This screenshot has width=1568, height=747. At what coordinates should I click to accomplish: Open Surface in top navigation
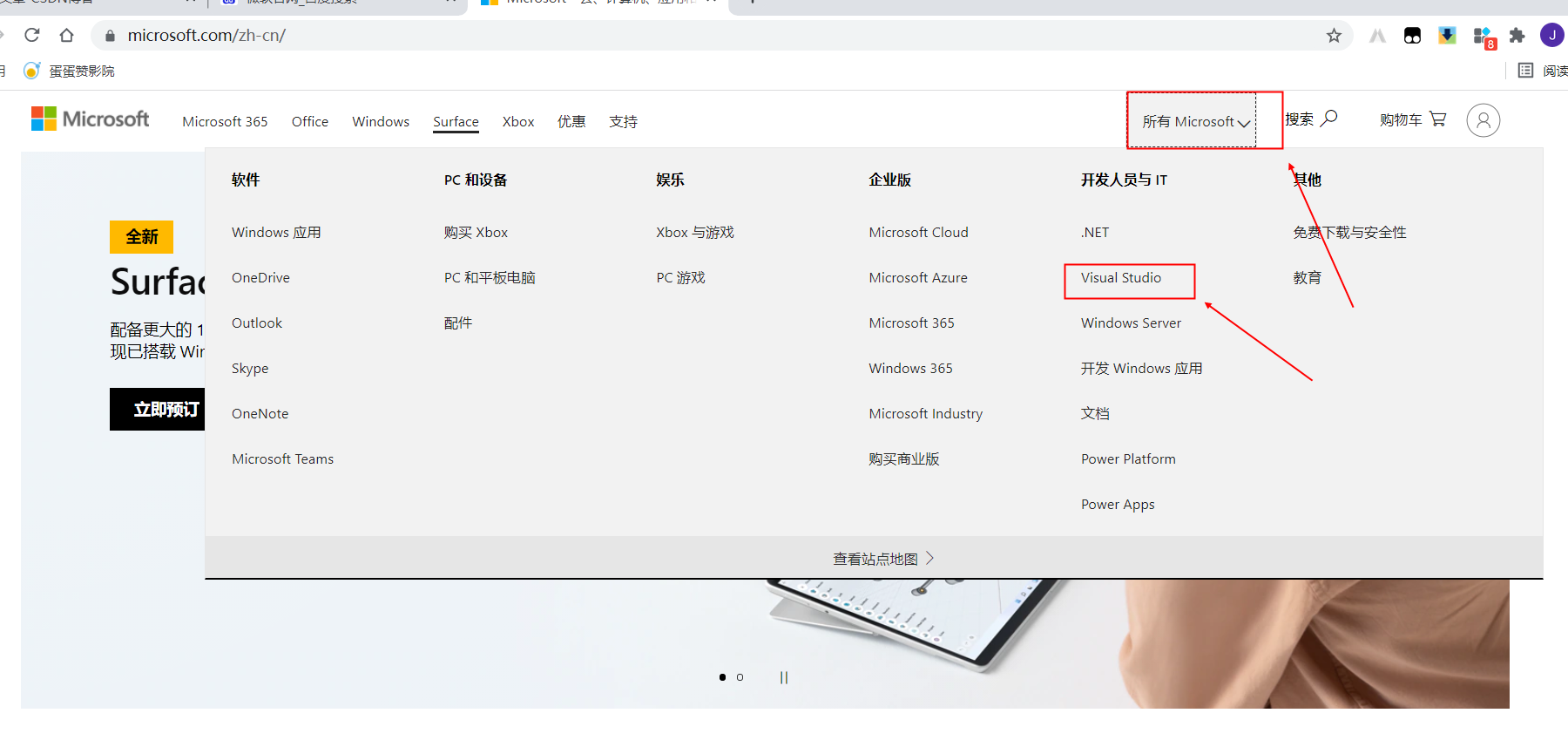(x=456, y=121)
